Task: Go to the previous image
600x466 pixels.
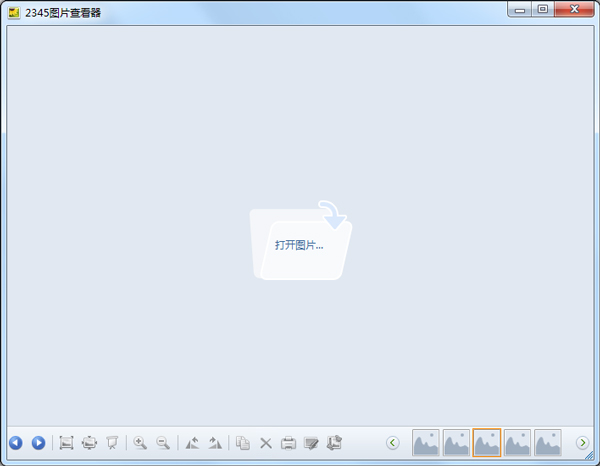Action: click(16, 442)
